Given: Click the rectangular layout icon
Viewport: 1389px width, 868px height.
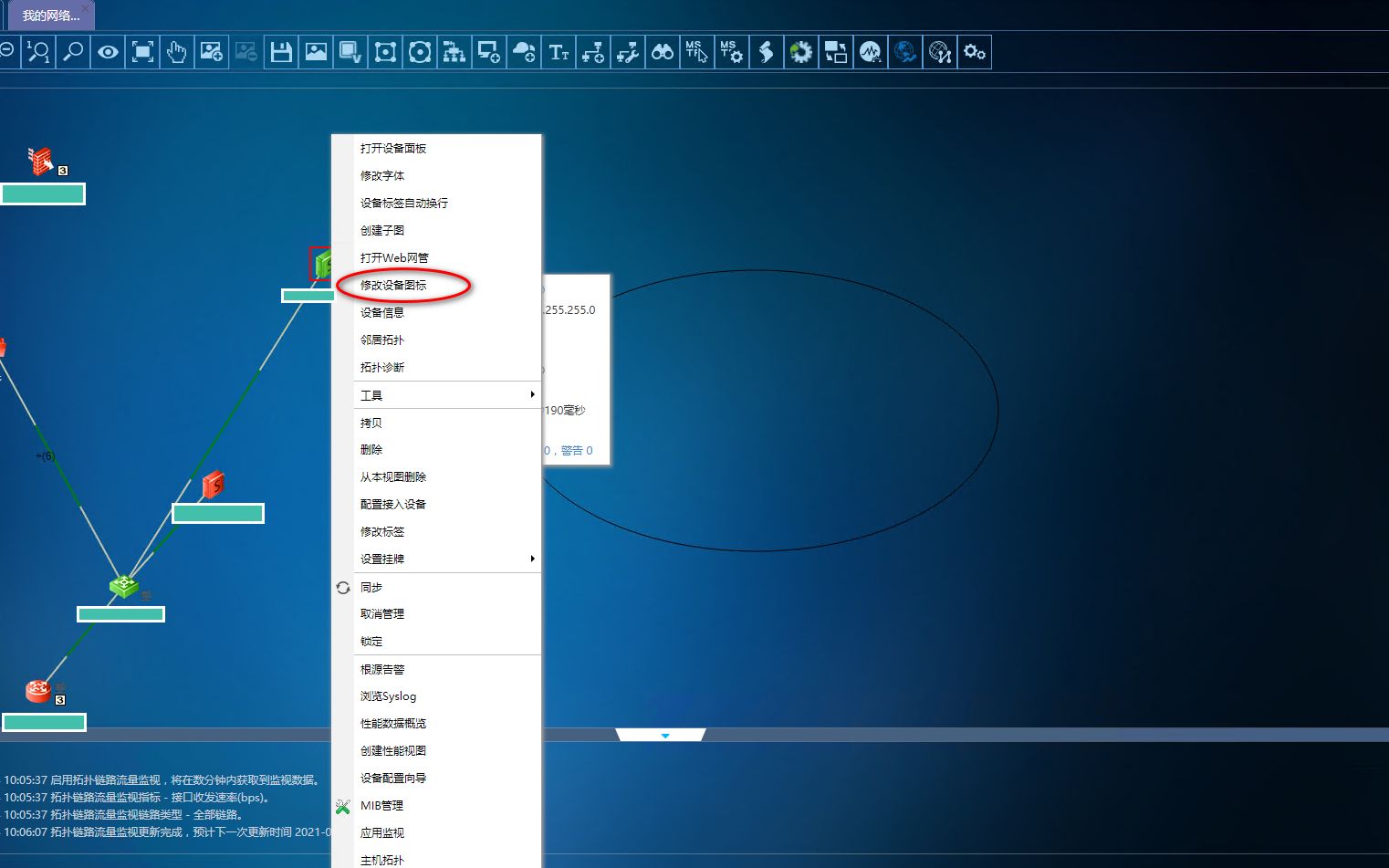Looking at the screenshot, I should point(385,52).
